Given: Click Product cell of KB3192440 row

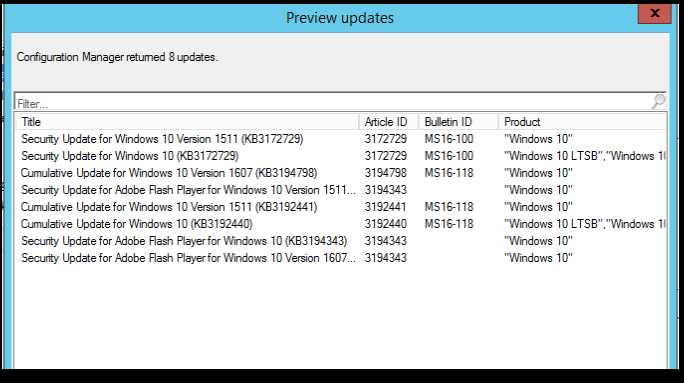Looking at the screenshot, I should coord(585,224).
